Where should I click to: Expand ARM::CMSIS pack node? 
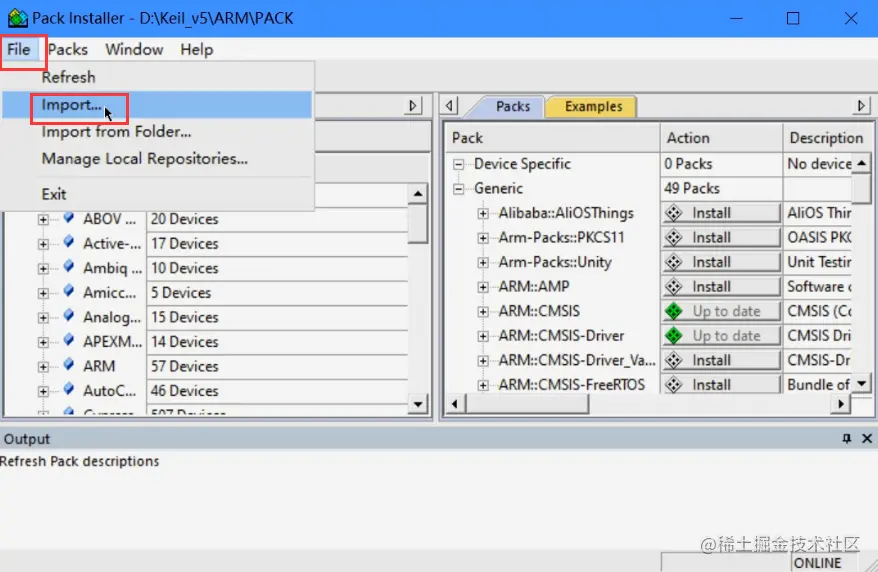[x=483, y=312]
